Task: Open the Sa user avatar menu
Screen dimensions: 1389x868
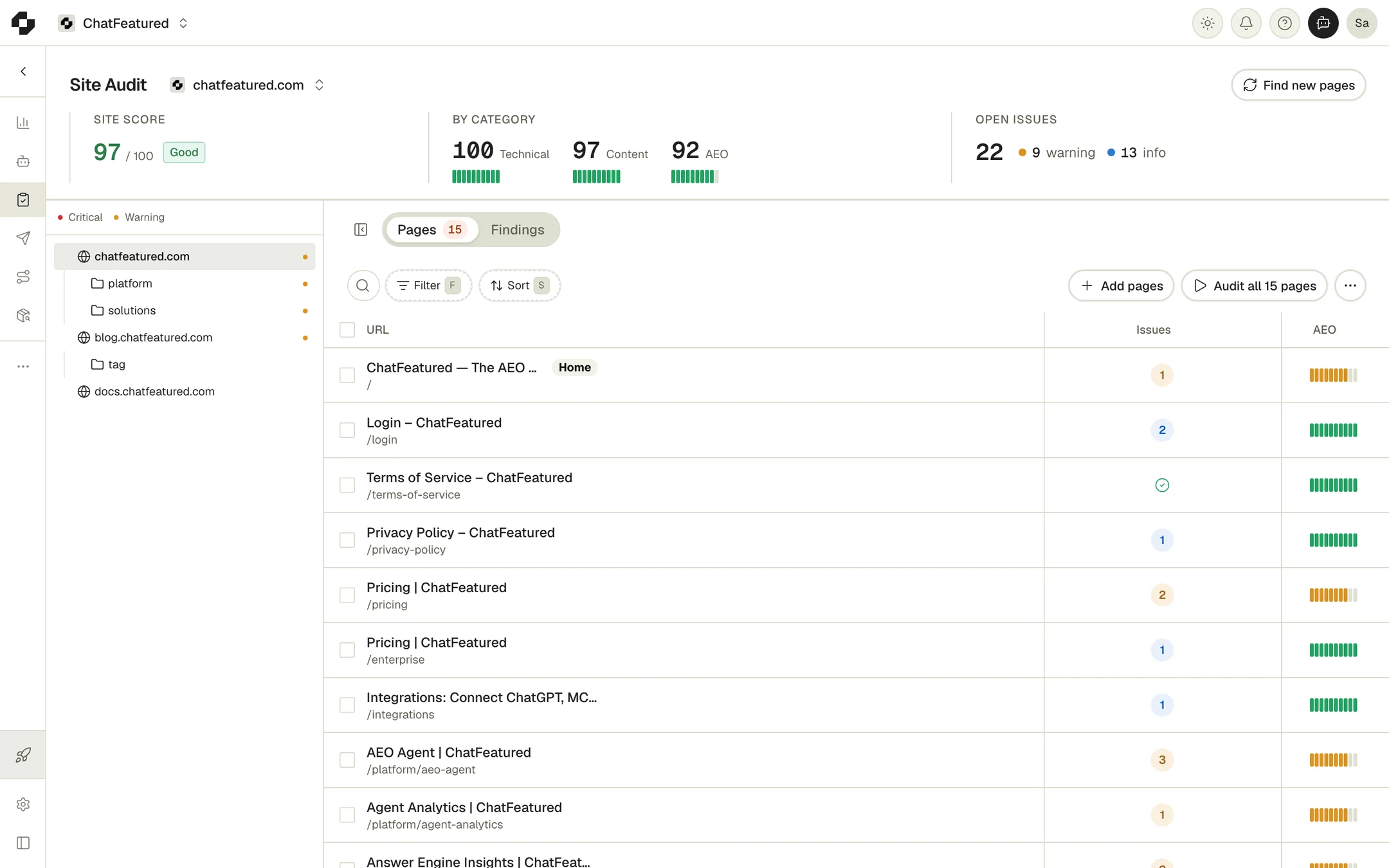Action: point(1362,23)
